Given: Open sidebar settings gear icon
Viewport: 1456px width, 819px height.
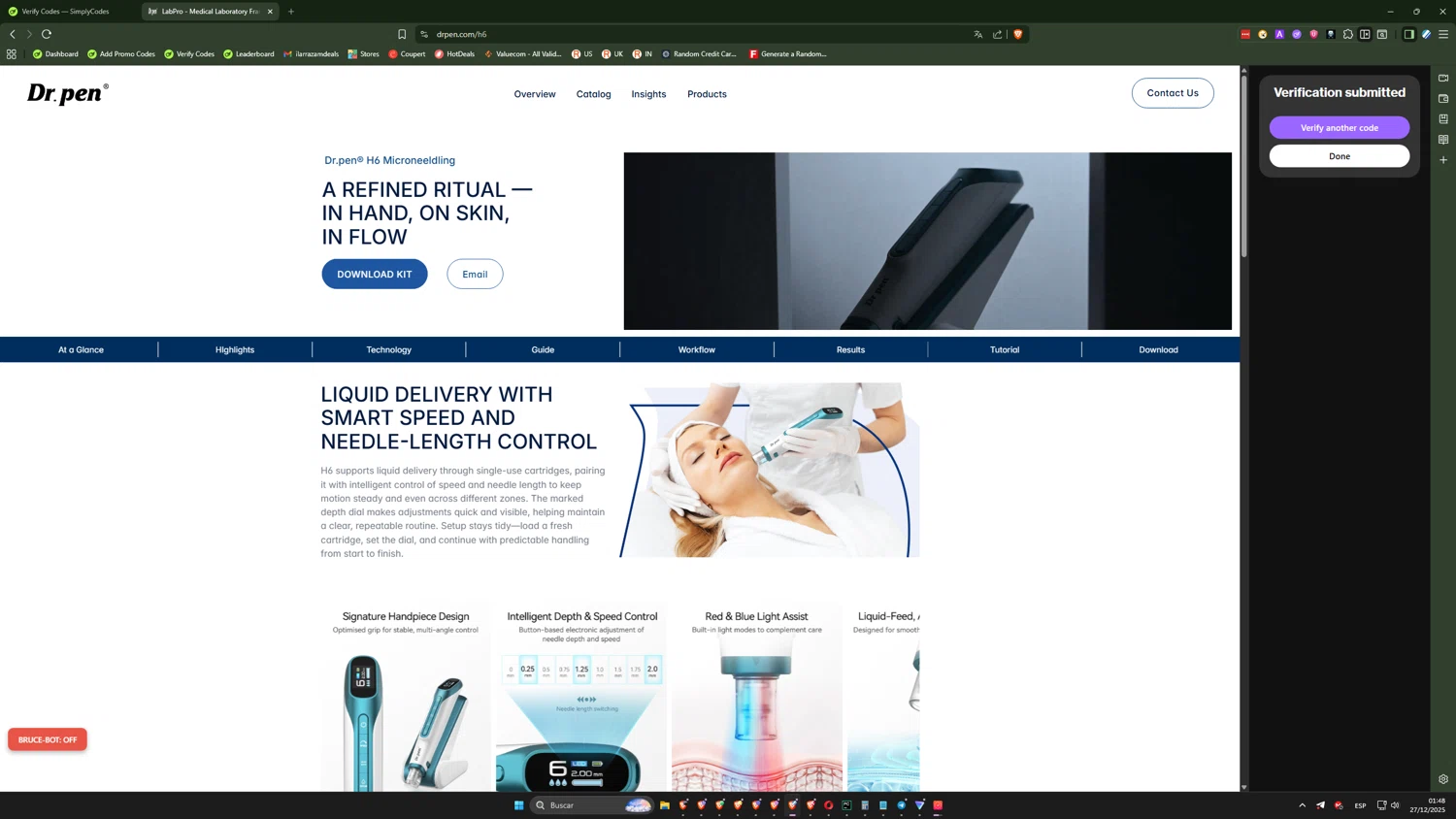Looking at the screenshot, I should pos(1443,779).
